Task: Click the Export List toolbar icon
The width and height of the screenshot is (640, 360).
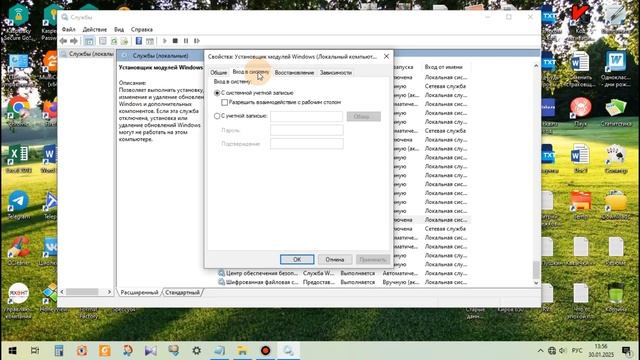Action: point(124,41)
